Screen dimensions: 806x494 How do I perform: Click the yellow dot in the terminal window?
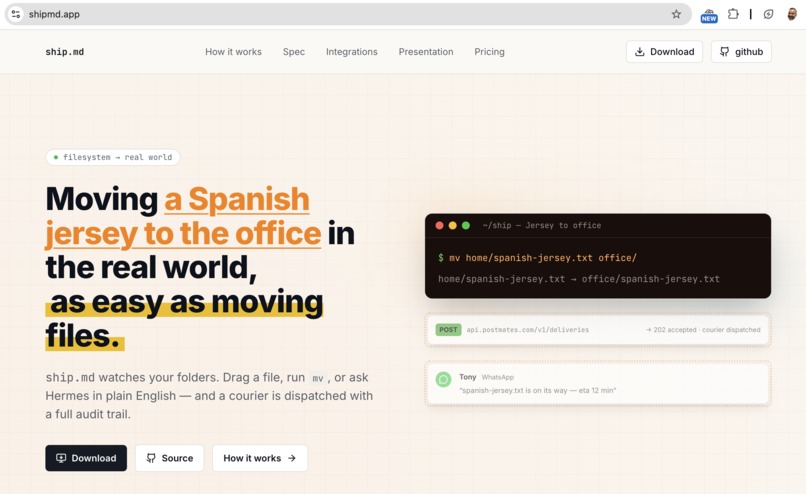[x=453, y=226]
